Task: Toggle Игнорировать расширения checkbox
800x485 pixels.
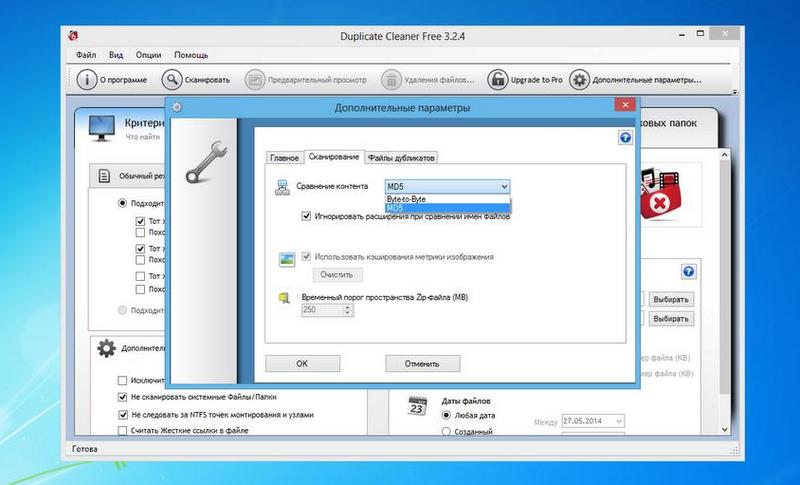Action: [x=306, y=216]
